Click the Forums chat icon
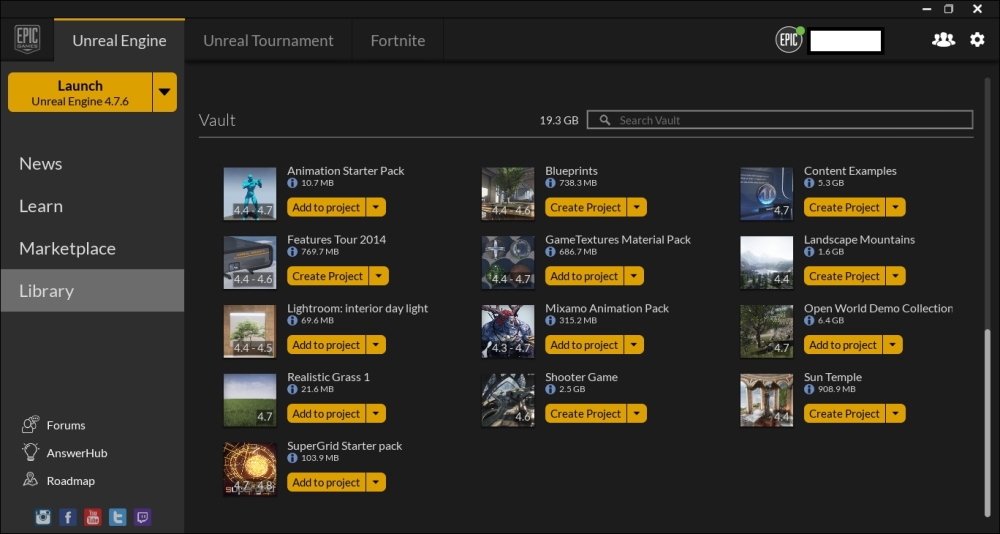1000x534 pixels. (x=30, y=424)
